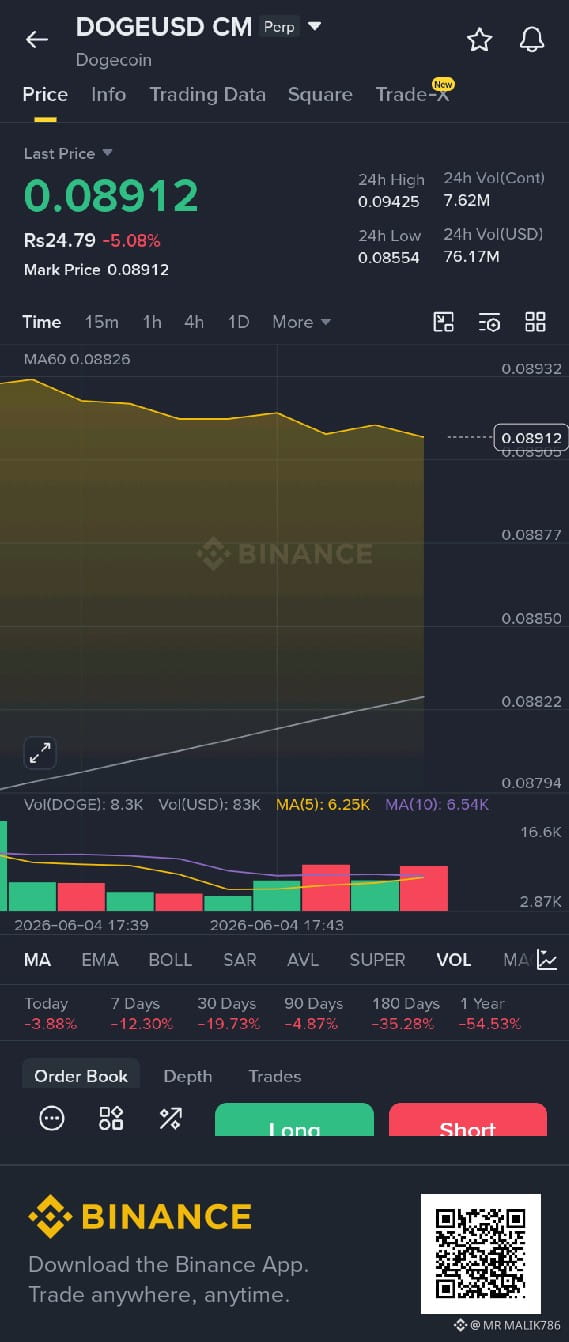Open the Trade-X tab
The image size is (569, 1342).
click(x=412, y=94)
